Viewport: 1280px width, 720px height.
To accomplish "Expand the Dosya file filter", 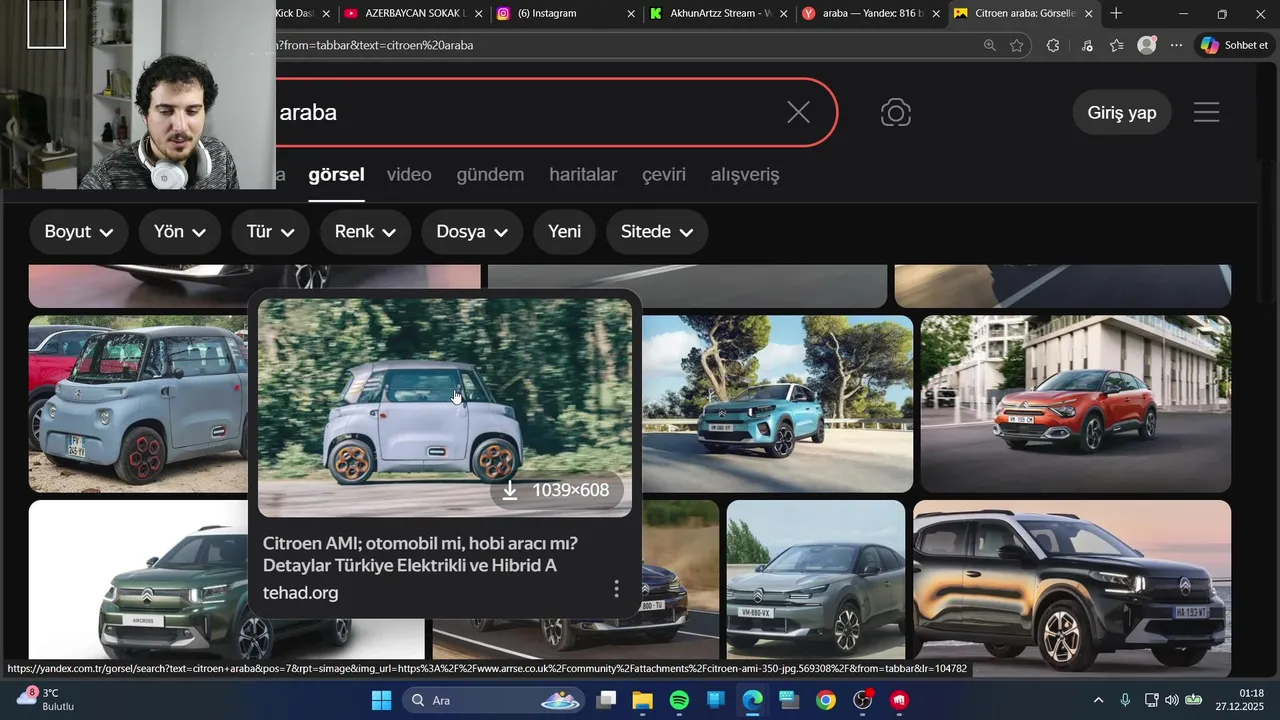I will click(472, 232).
